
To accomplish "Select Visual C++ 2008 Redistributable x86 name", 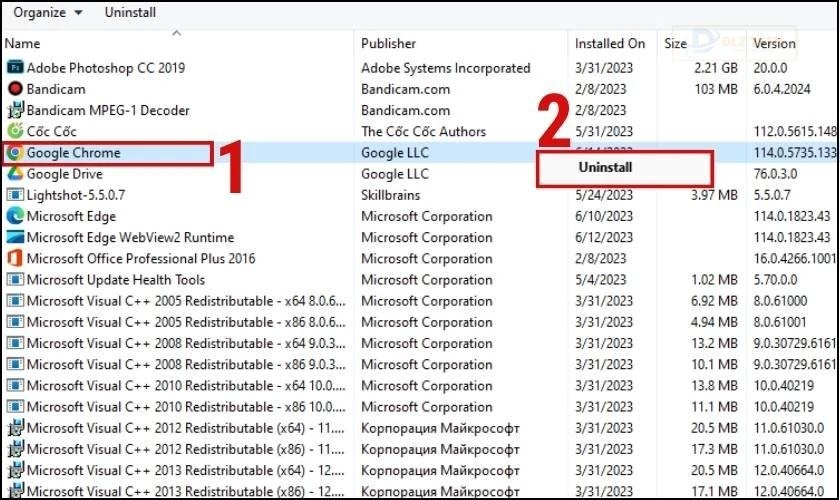I will 186,364.
